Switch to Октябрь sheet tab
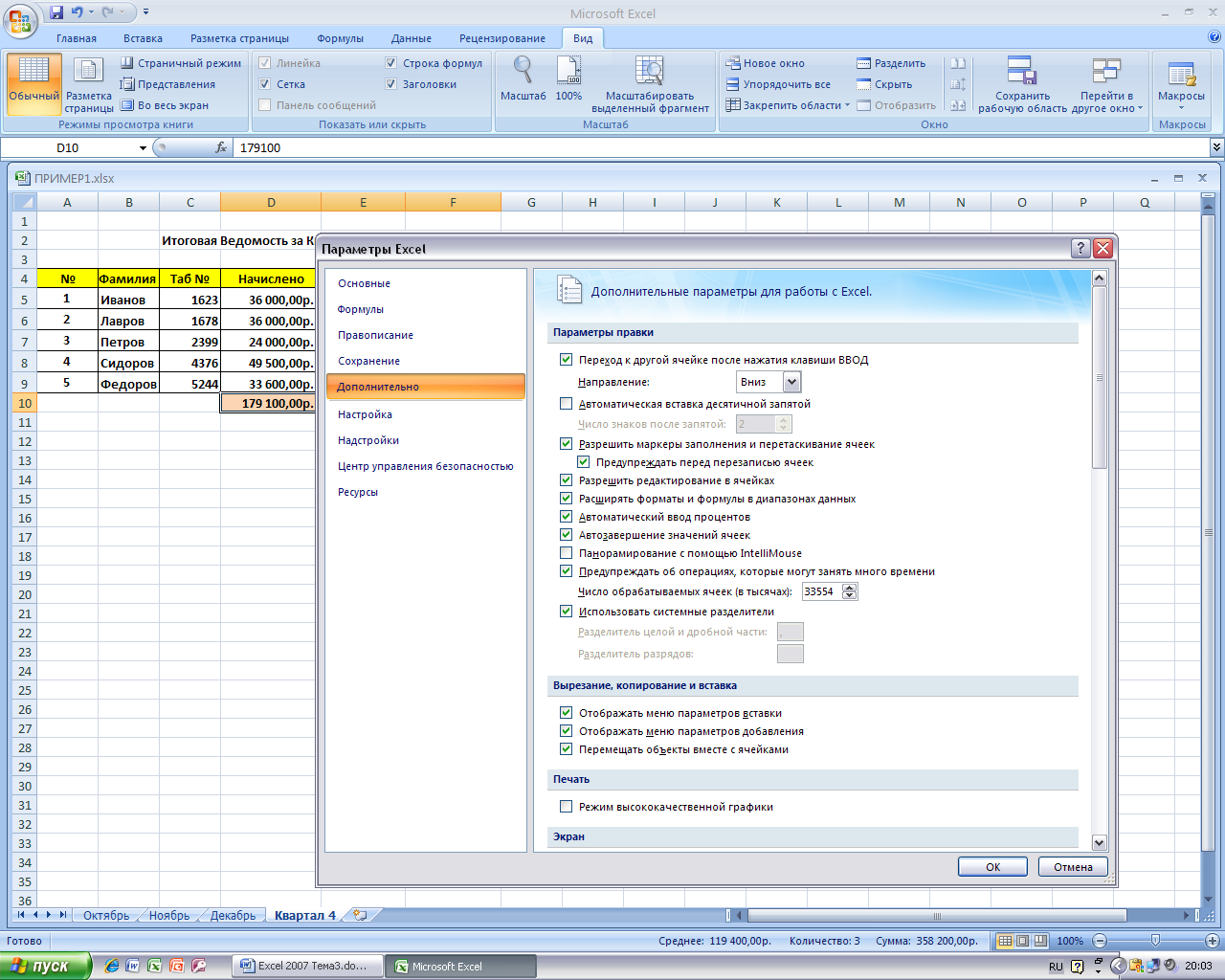 point(106,916)
